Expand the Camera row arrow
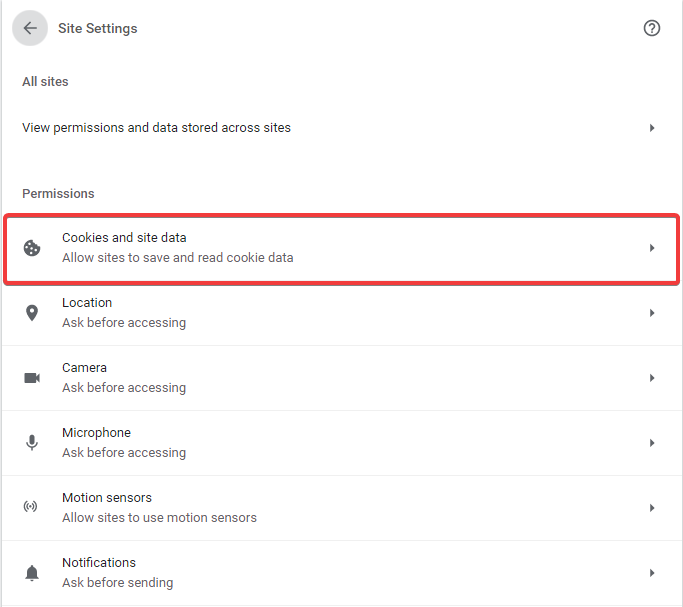Screen dimensions: 683x607 [x=652, y=378]
